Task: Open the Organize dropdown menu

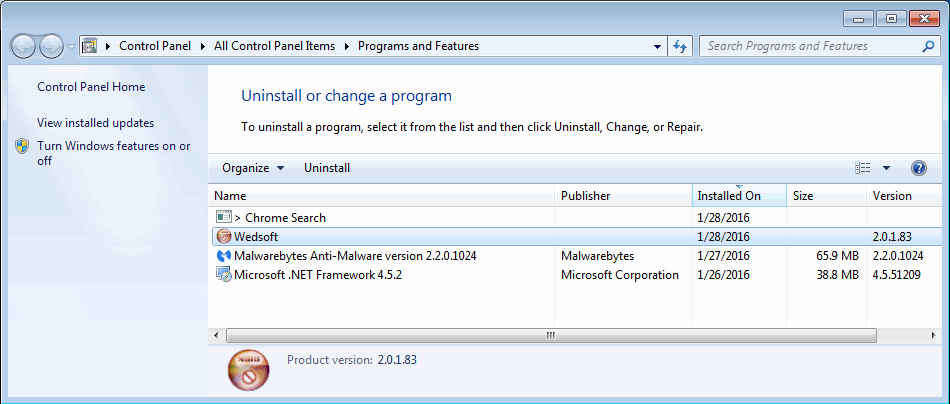Action: [x=253, y=168]
